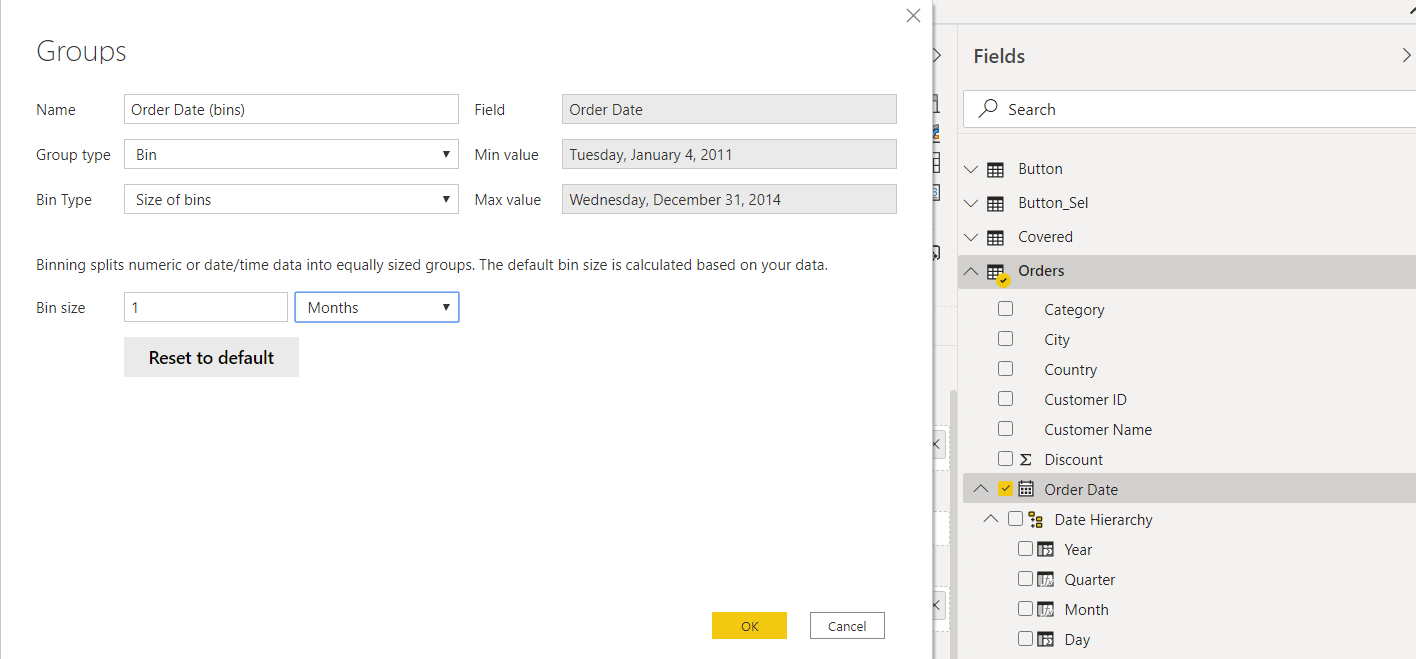Click the Order Date calendar icon
This screenshot has height=659, width=1416.
[1026, 489]
